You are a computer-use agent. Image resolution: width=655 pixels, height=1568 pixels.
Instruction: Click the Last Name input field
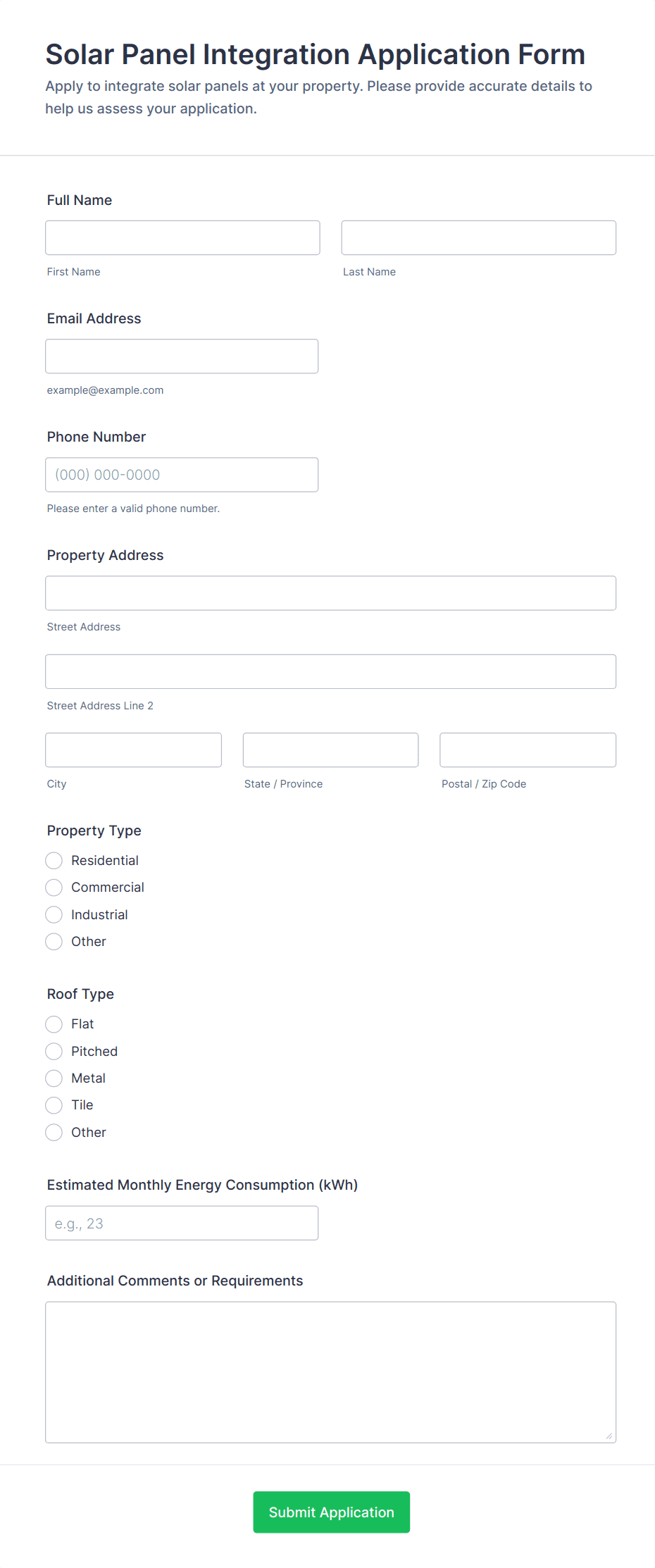pyautogui.click(x=478, y=237)
